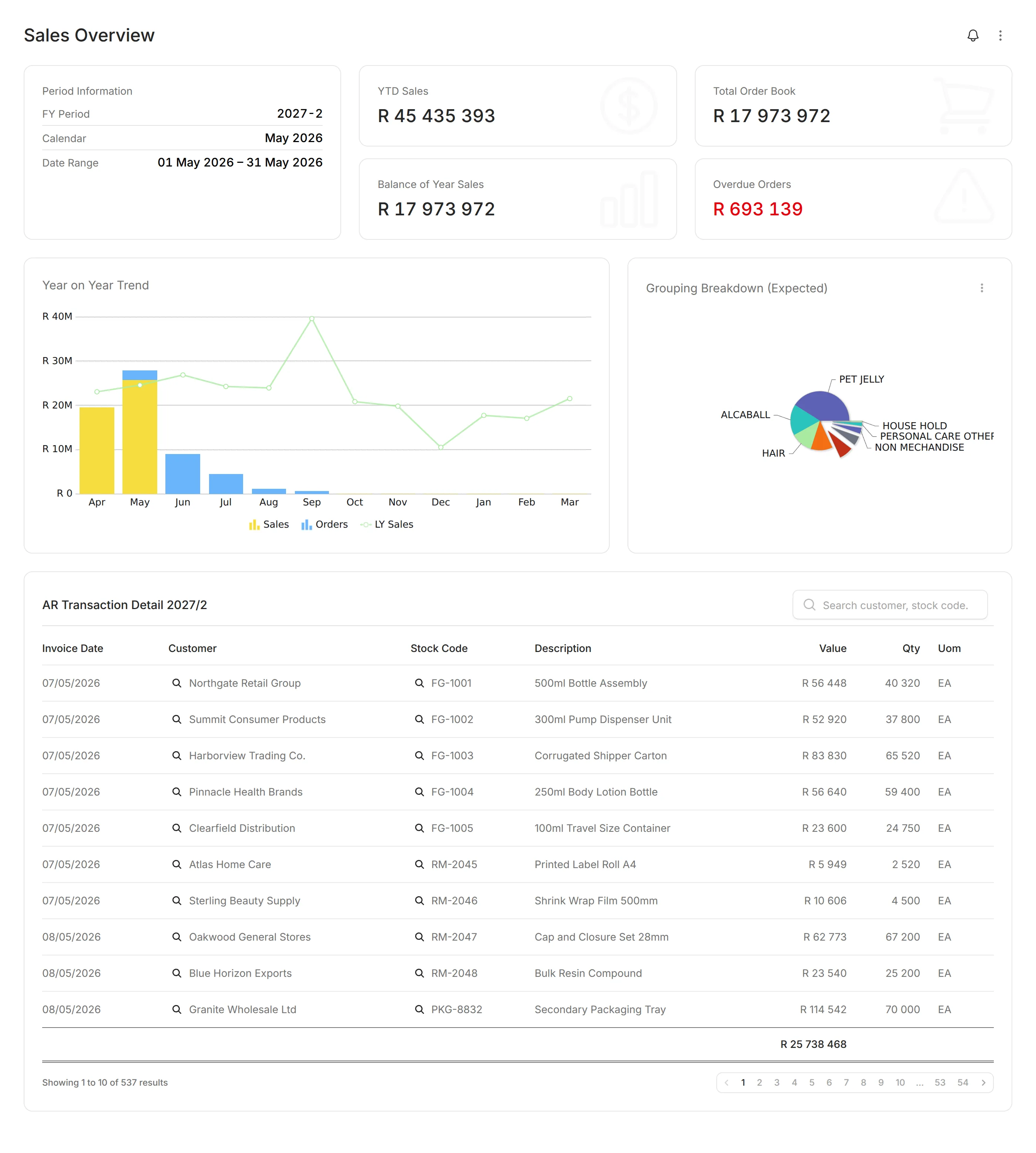Open the notifications bell
Image resolution: width=1036 pixels, height=1153 pixels.
[x=973, y=35]
